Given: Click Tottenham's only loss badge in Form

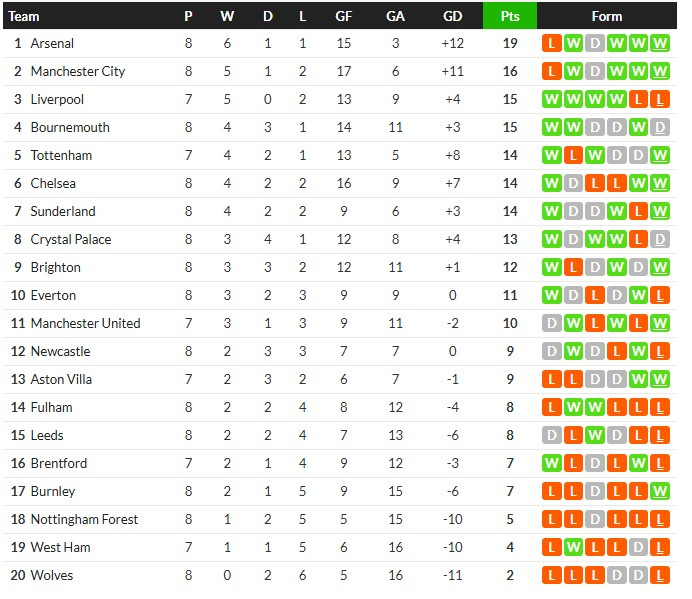Looking at the screenshot, I should click(573, 155).
